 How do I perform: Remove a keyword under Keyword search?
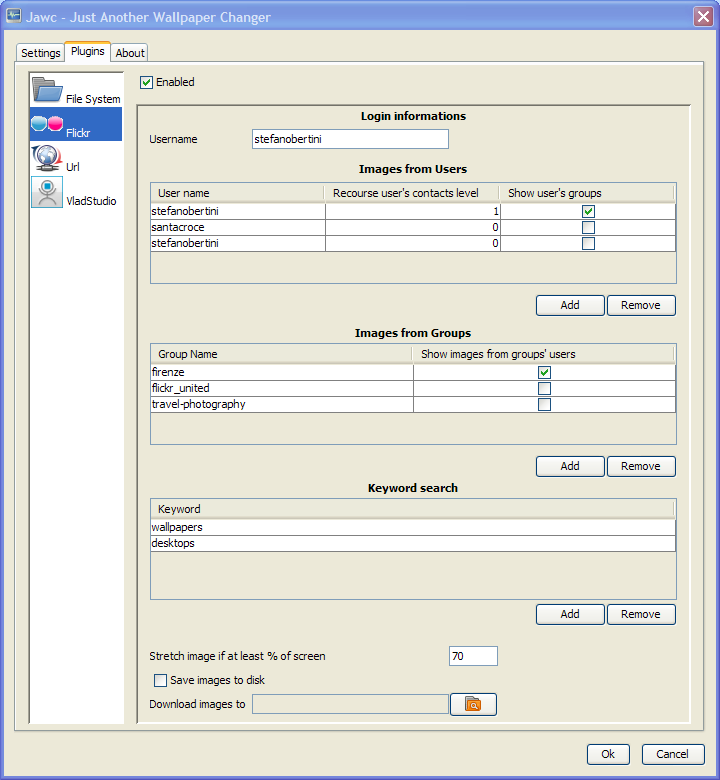point(641,614)
